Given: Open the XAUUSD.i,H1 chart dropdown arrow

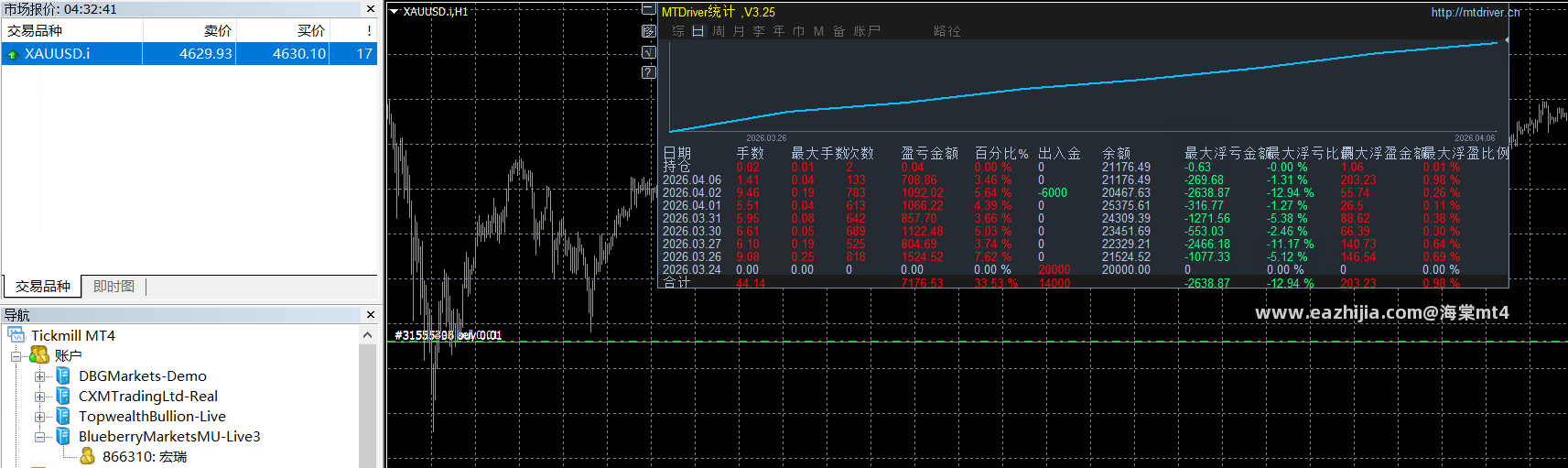Looking at the screenshot, I should coord(394,12).
